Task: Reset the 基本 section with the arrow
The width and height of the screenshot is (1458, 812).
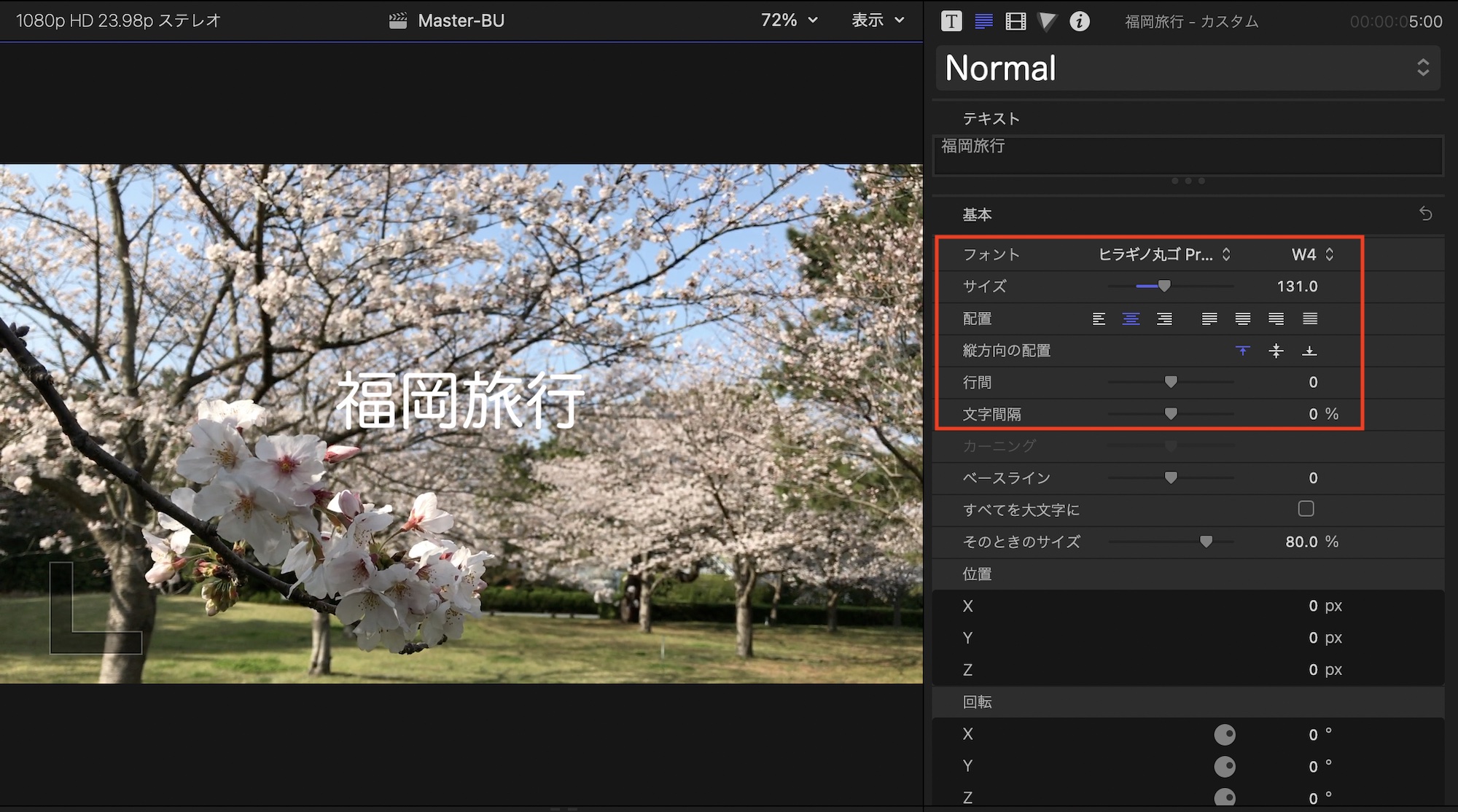Action: click(x=1426, y=214)
